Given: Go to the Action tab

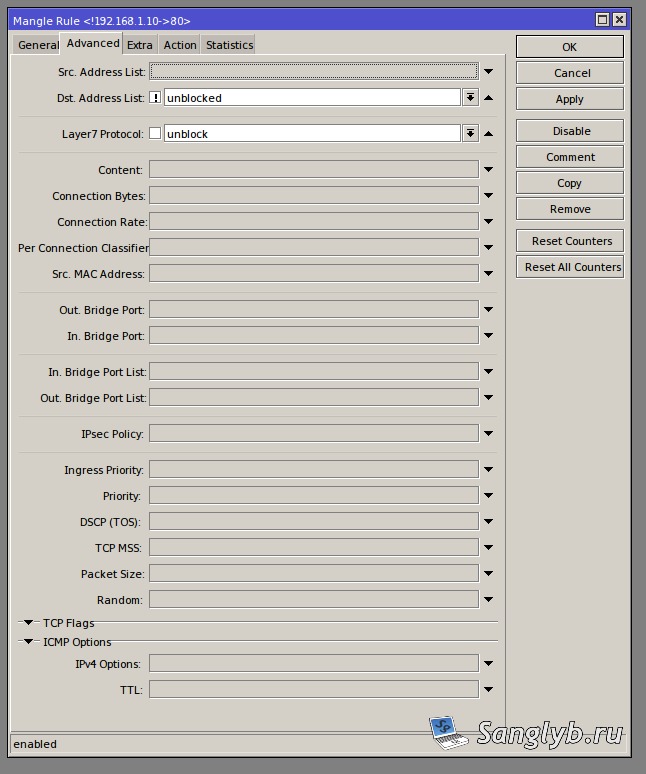Looking at the screenshot, I should (180, 45).
